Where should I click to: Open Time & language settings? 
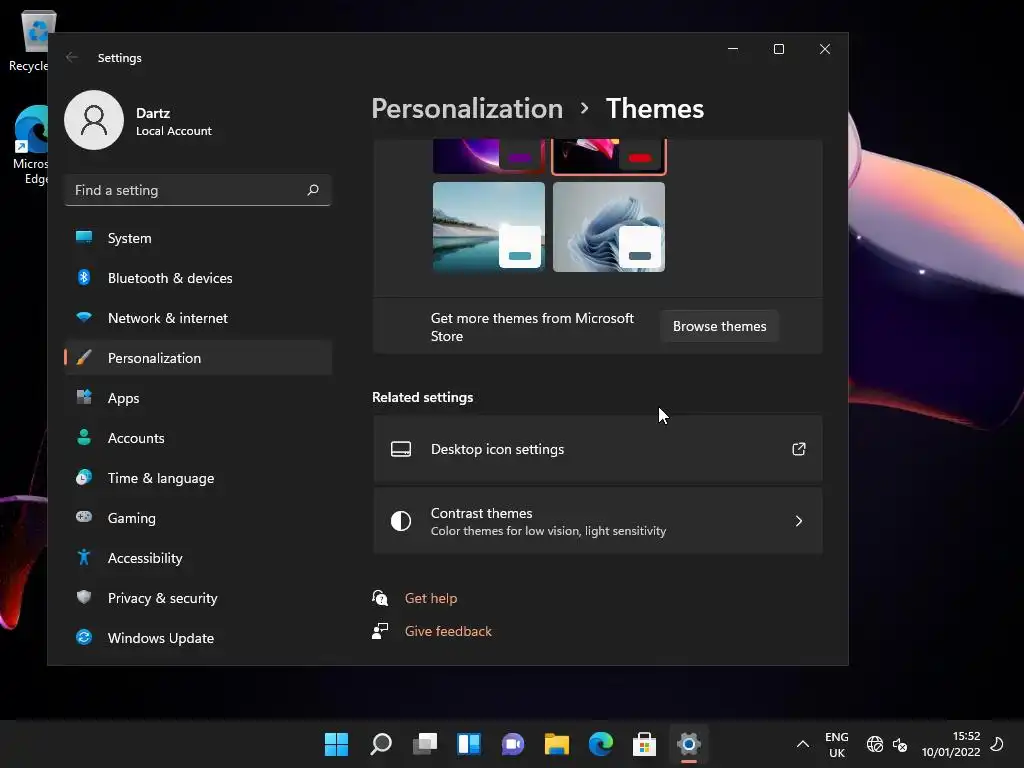[198, 478]
